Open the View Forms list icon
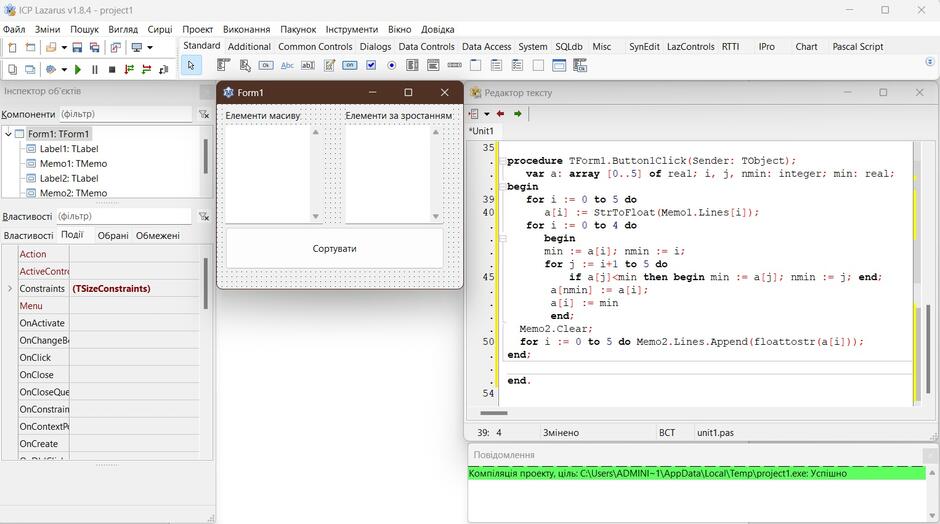 point(29,70)
